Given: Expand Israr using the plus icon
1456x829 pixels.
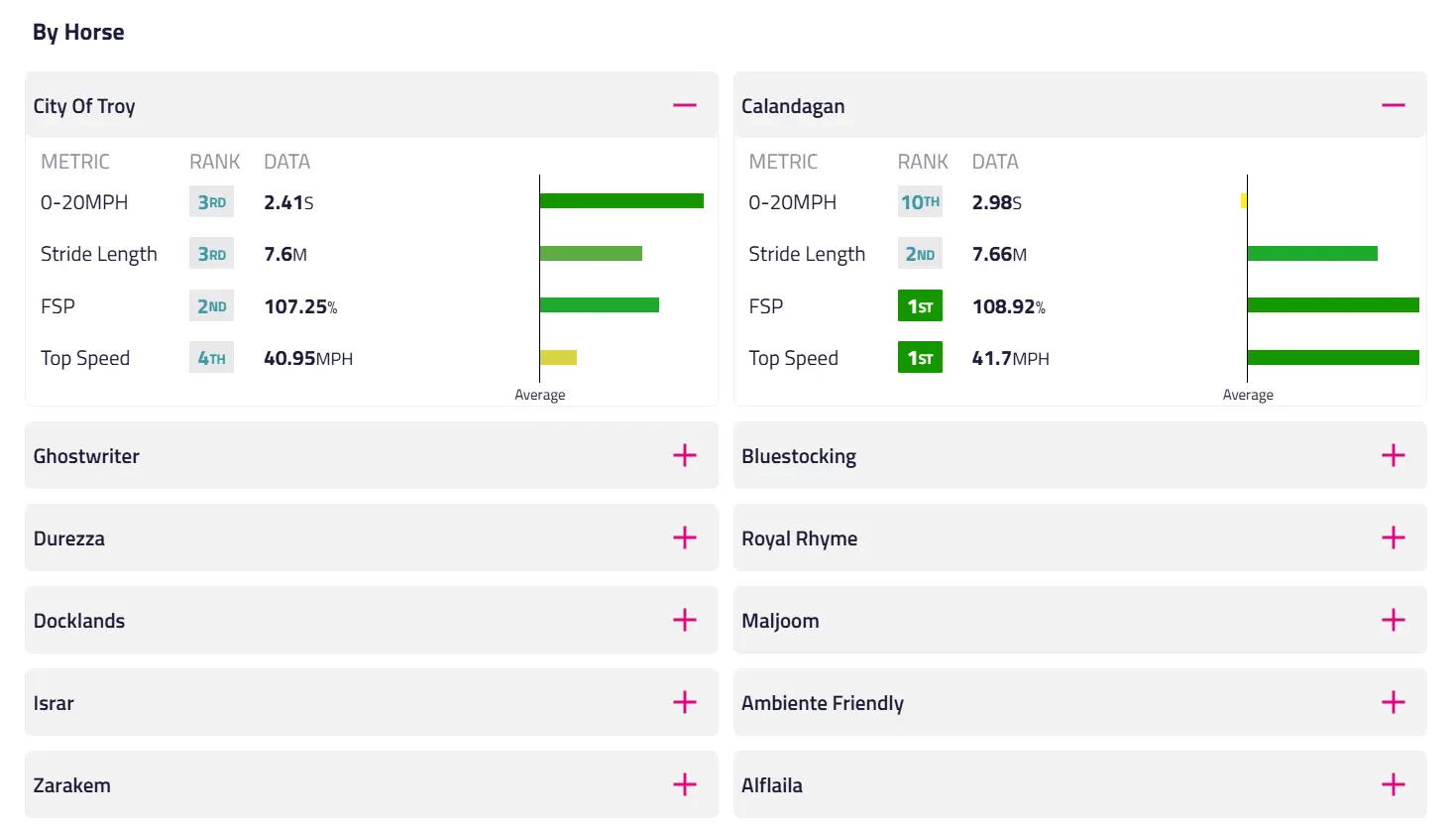Looking at the screenshot, I should point(685,702).
